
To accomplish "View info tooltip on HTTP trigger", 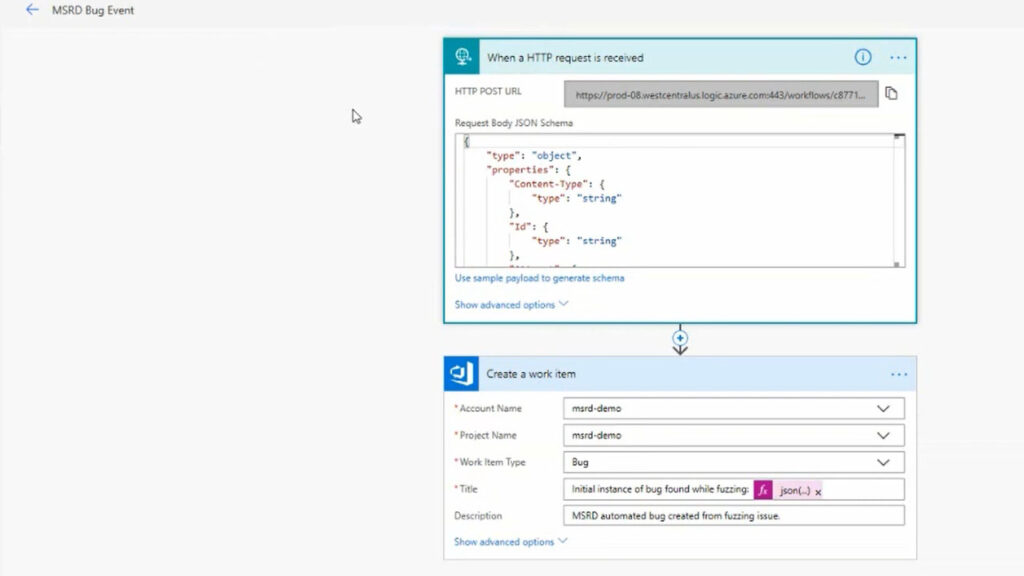I will (x=862, y=57).
